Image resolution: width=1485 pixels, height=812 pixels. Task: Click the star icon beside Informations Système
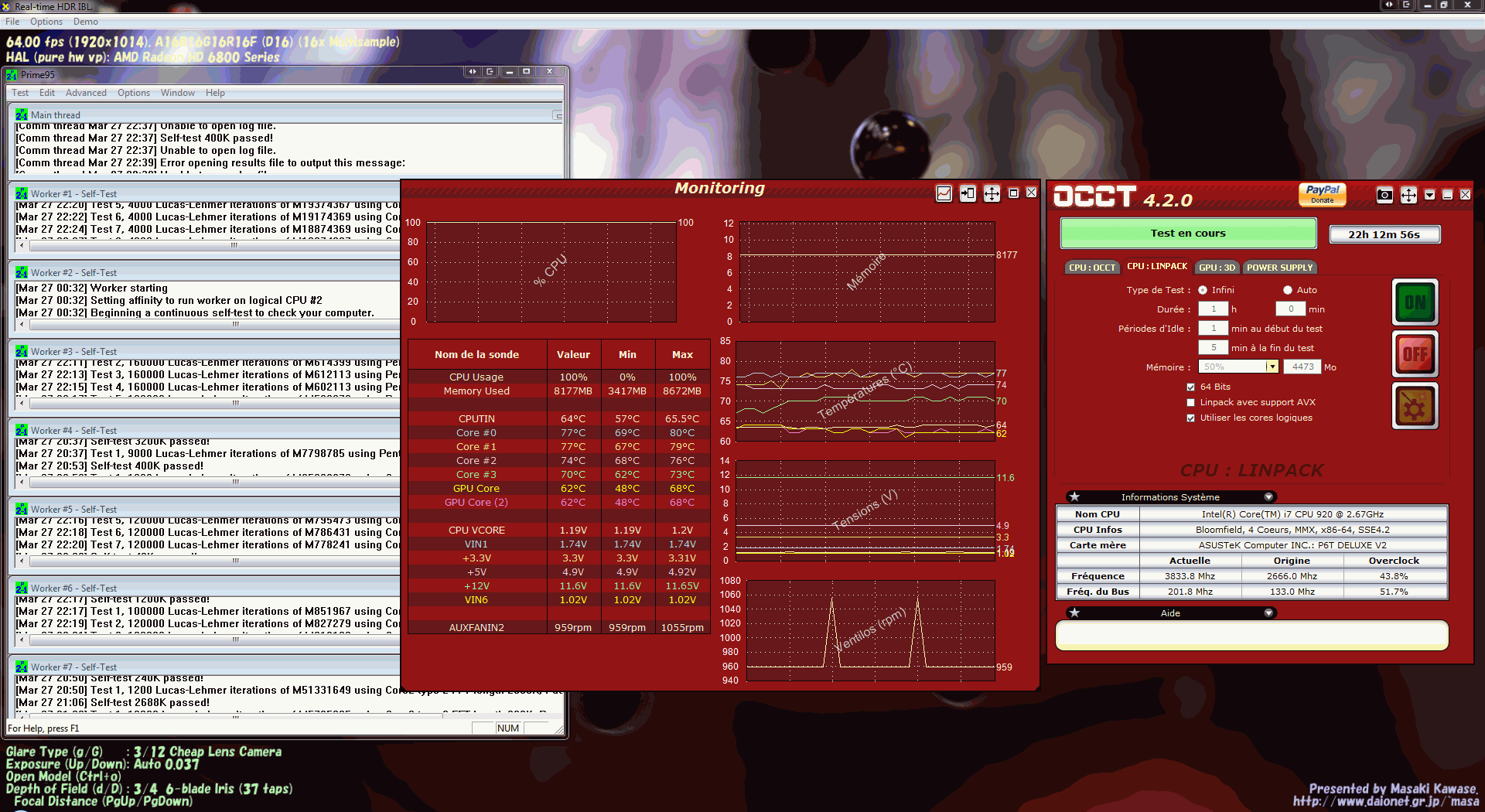tap(1074, 496)
